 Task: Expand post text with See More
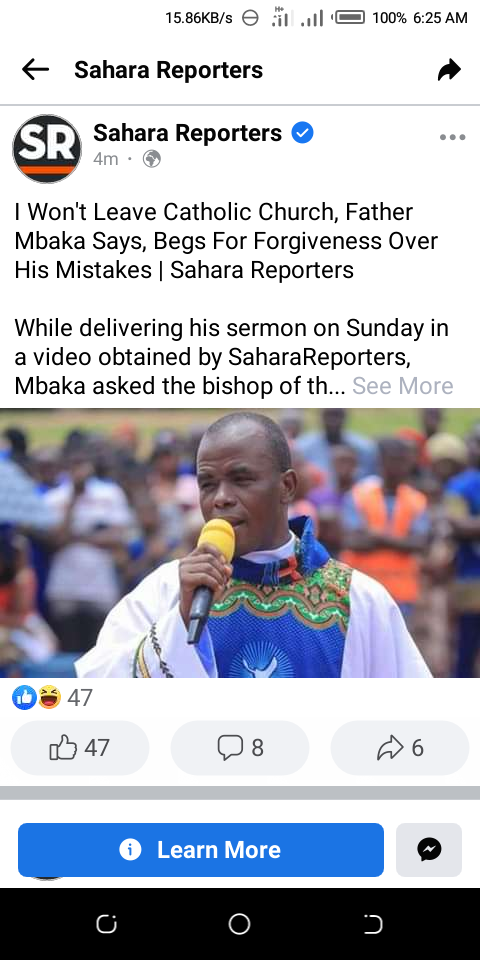(x=402, y=386)
